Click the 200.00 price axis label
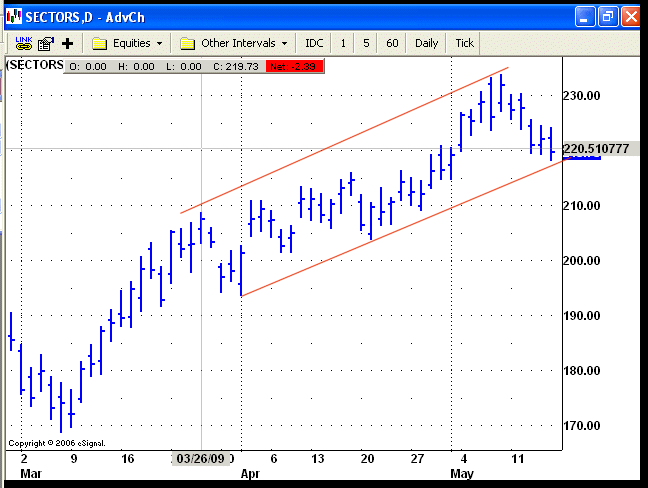Screen dimensions: 648x488 pos(581,261)
